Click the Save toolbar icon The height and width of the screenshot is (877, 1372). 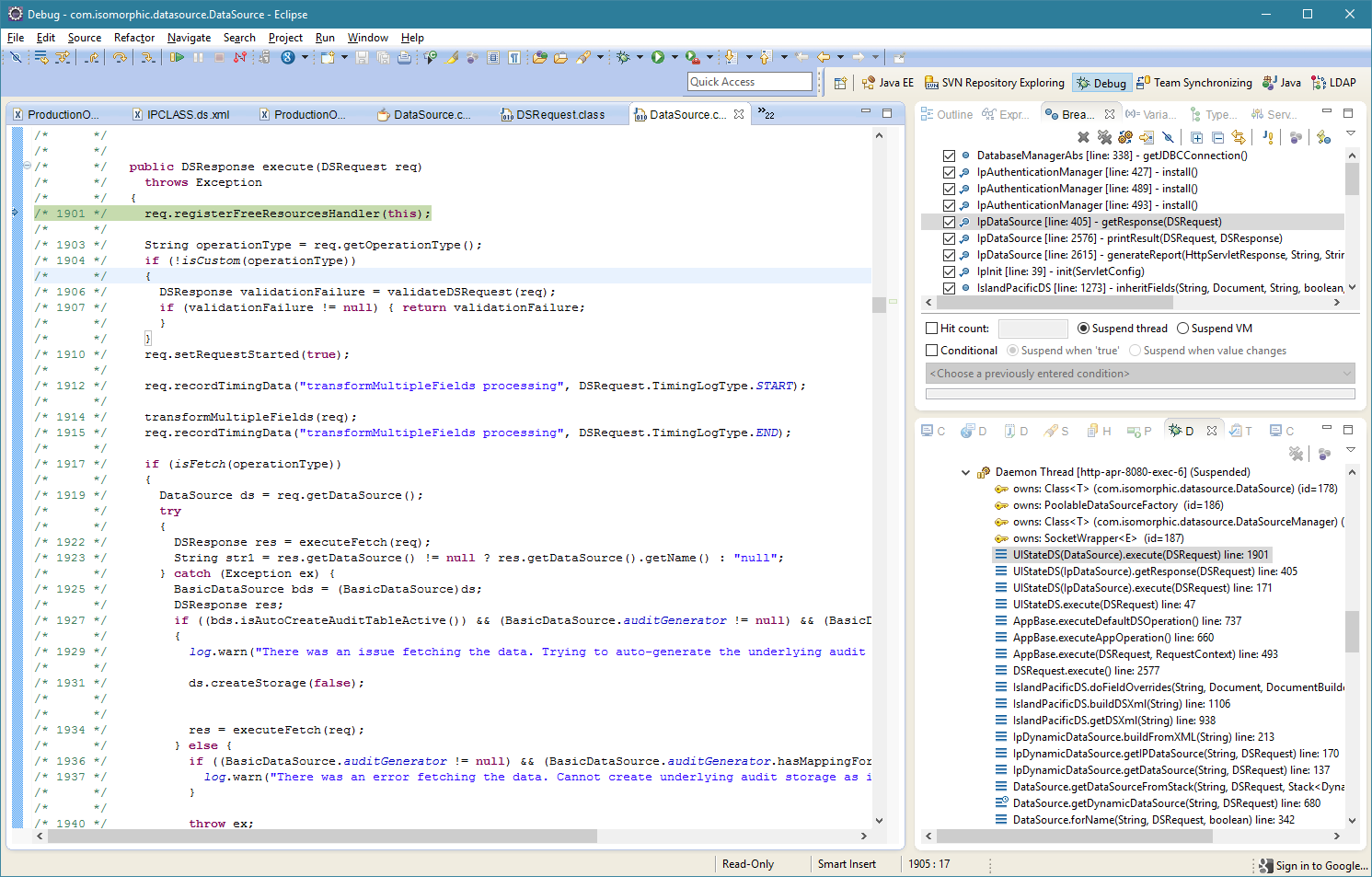[x=362, y=57]
